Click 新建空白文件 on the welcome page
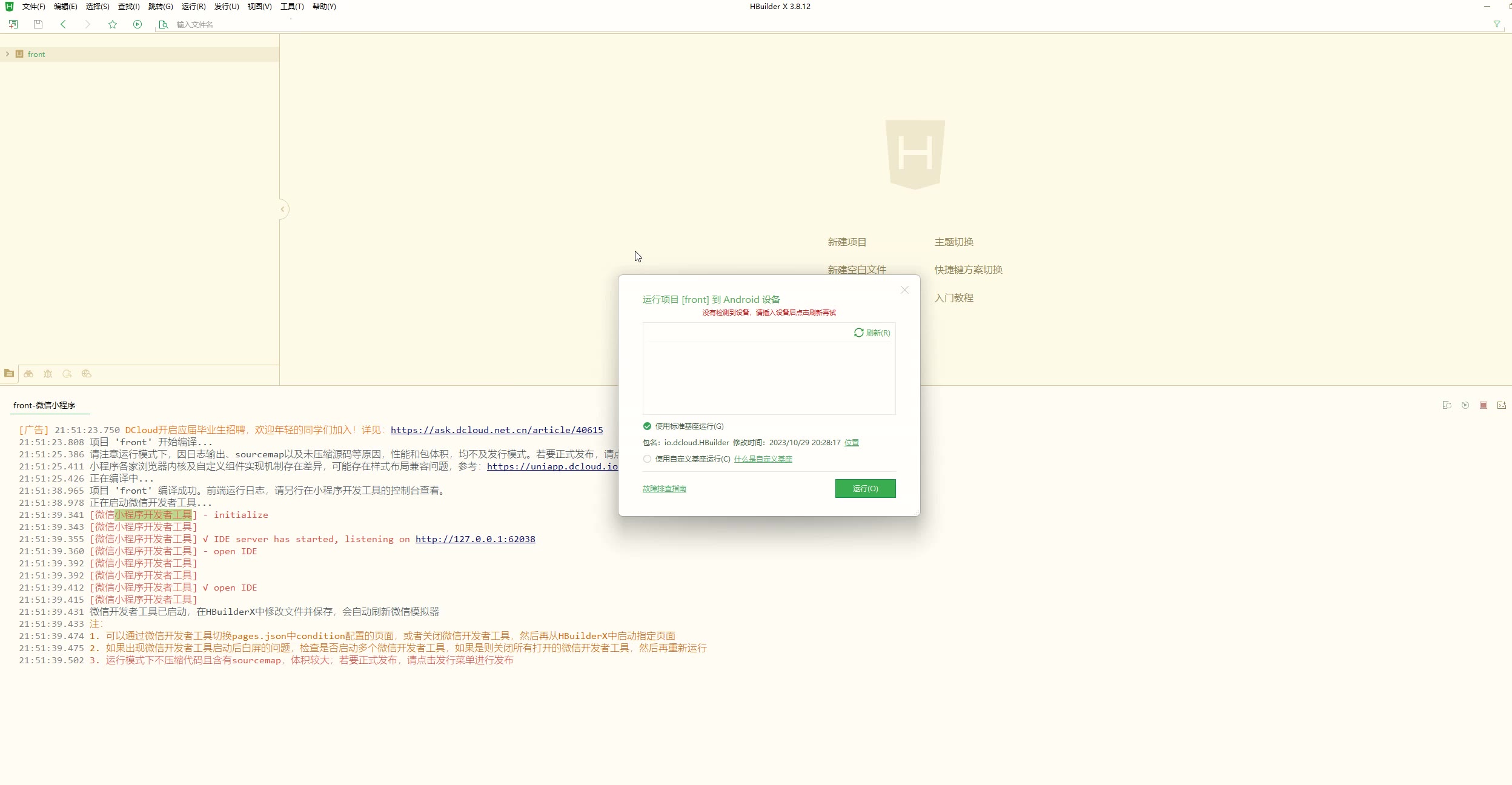The height and width of the screenshot is (785, 1512). (x=857, y=270)
